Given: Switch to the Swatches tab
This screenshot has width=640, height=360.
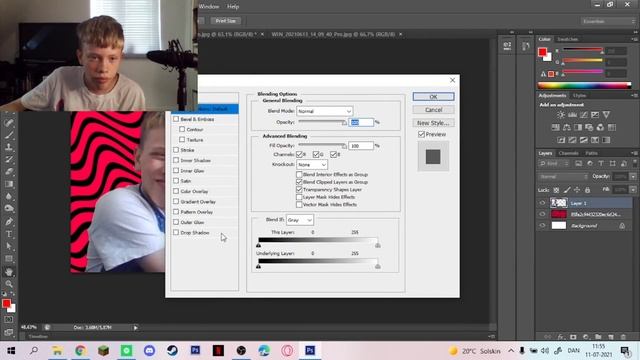Looking at the screenshot, I should (568, 39).
